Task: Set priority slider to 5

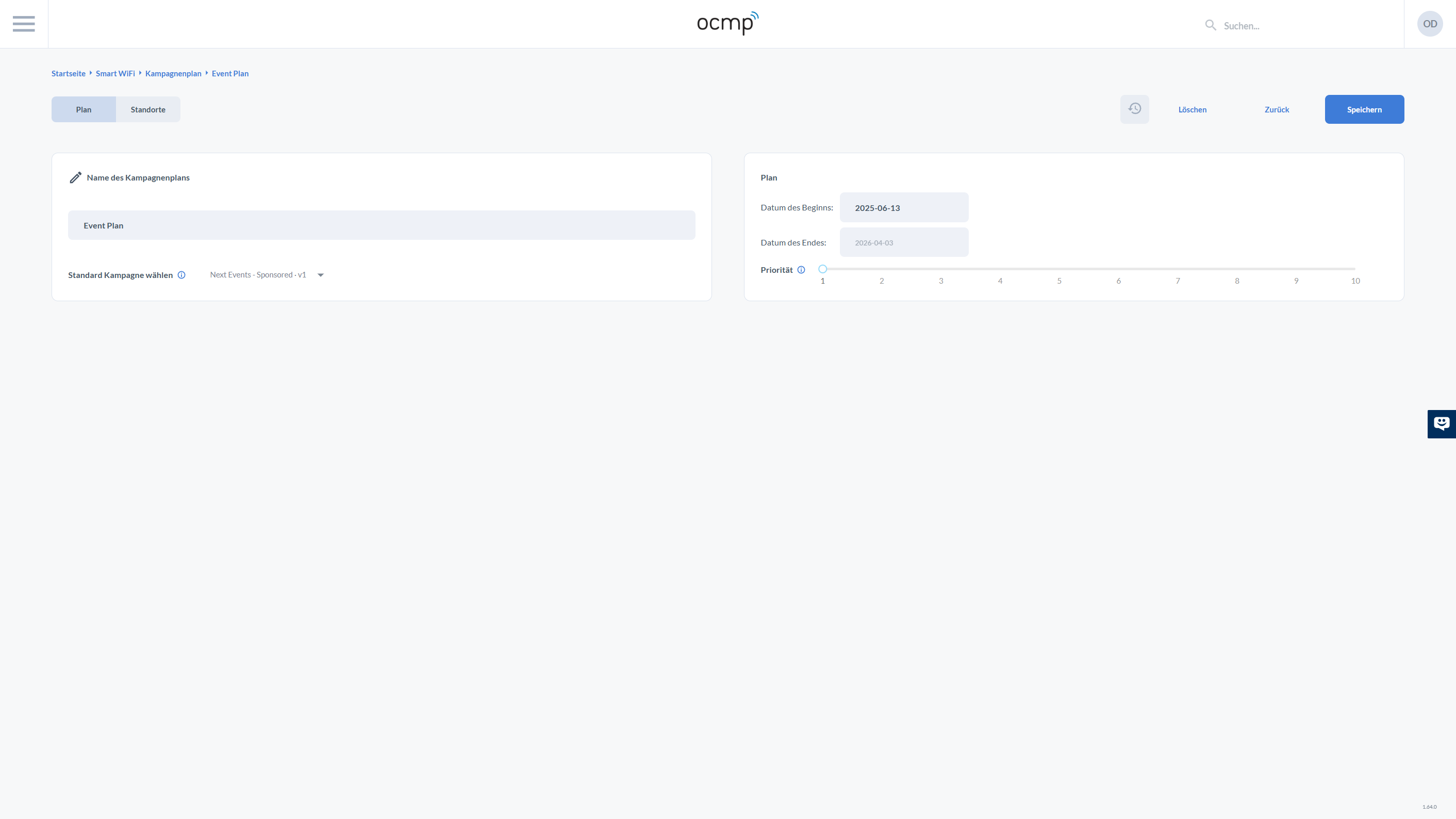Action: 1059,270
